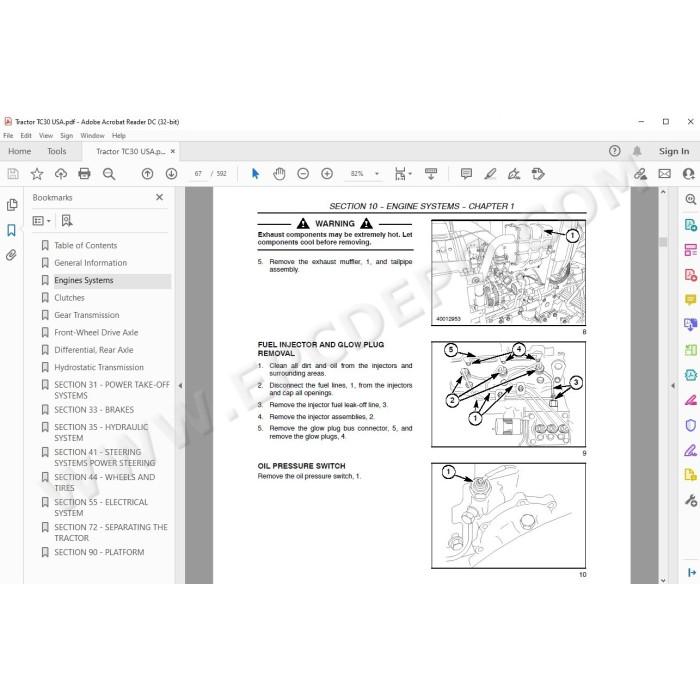Switch to the Home tab
This screenshot has width=700, height=700.
coord(20,151)
